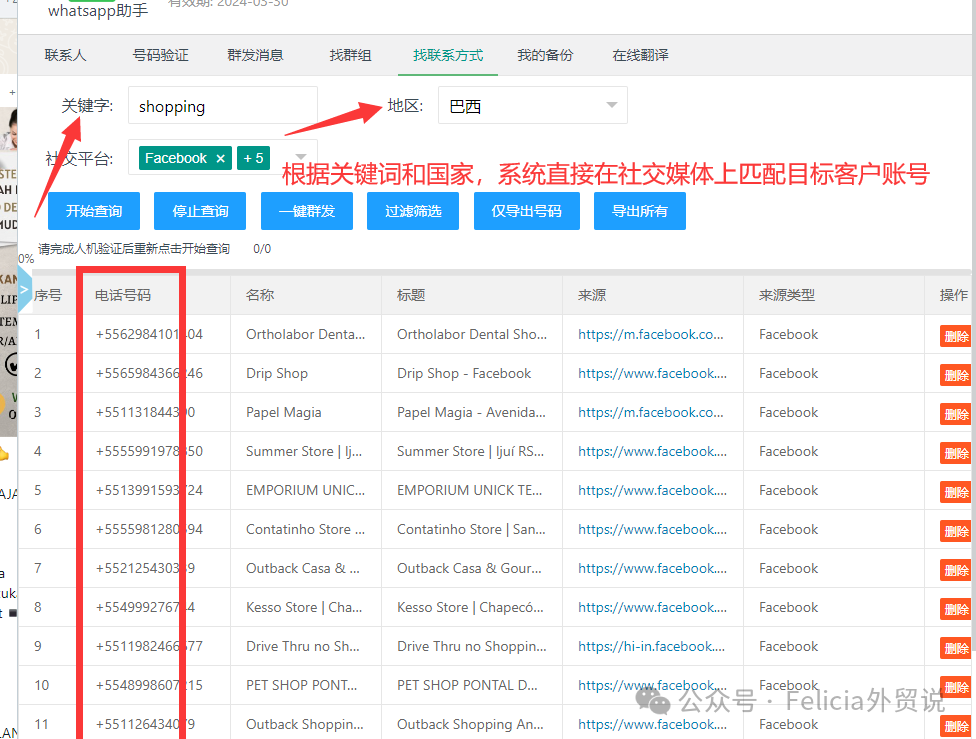Delete row 4 Summer Store
Image resolution: width=976 pixels, height=739 pixels.
956,453
